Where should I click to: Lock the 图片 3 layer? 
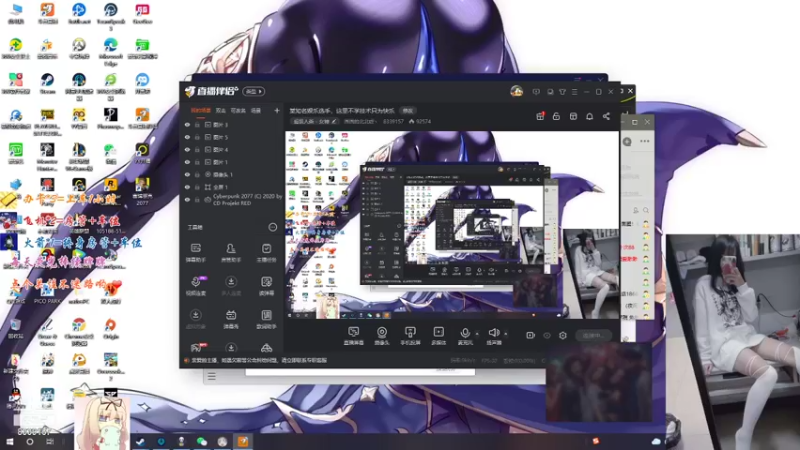pyautogui.click(x=197, y=124)
